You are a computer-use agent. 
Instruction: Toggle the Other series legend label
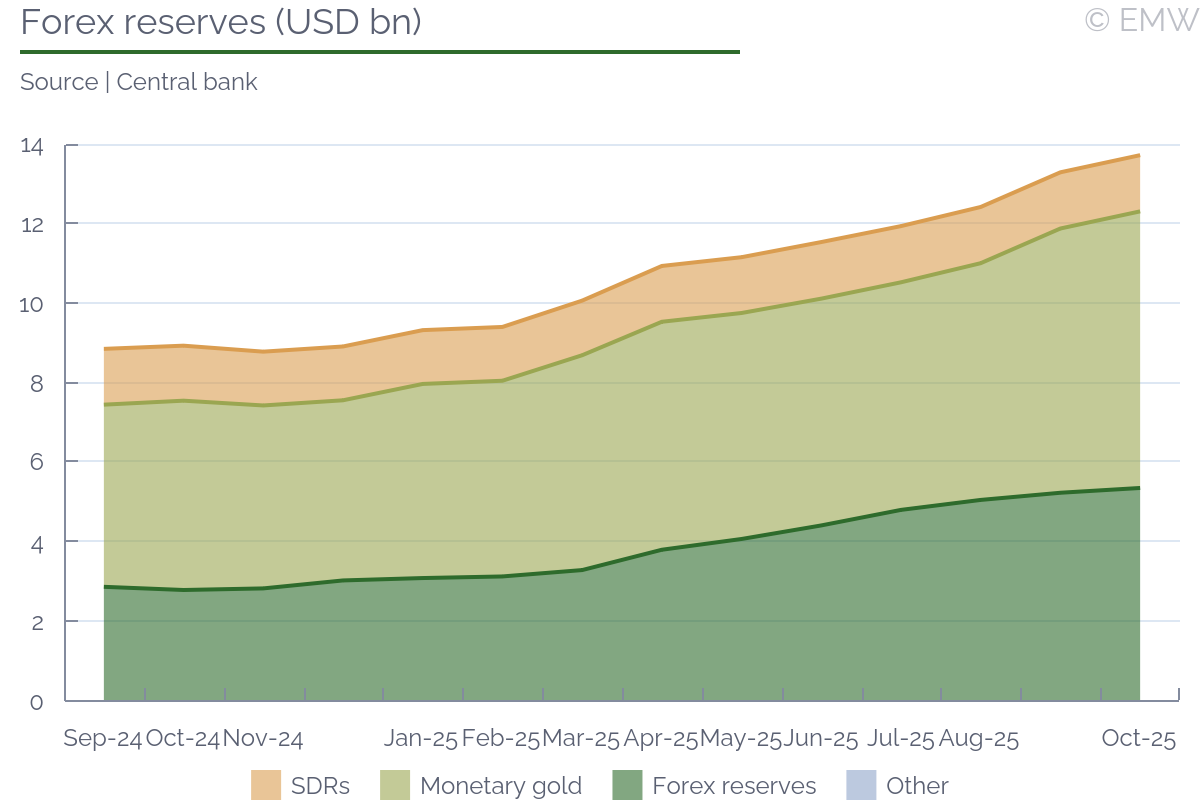[x=917, y=787]
